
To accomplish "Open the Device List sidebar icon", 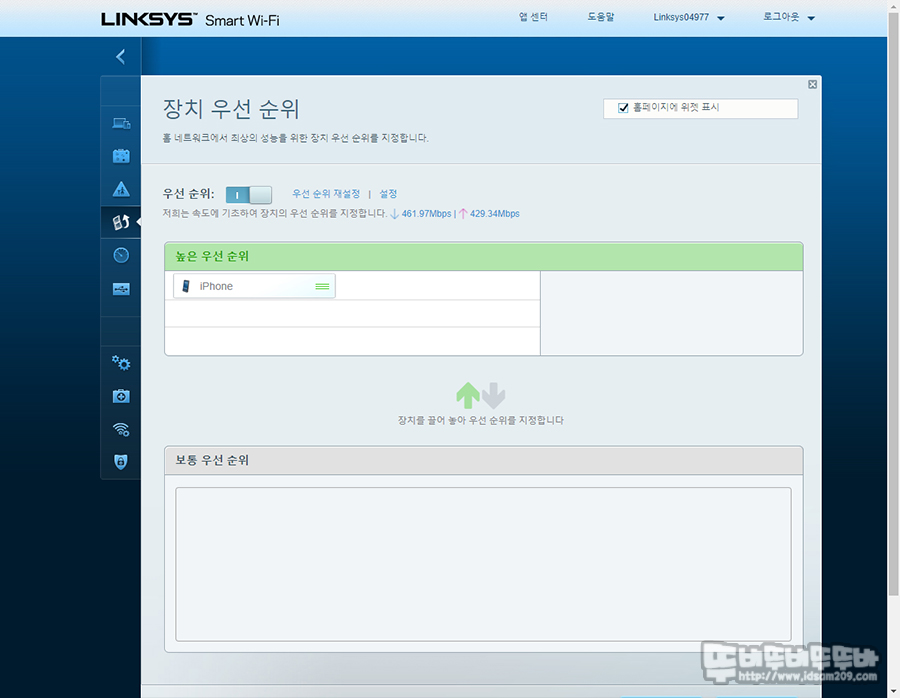I will click(x=121, y=123).
